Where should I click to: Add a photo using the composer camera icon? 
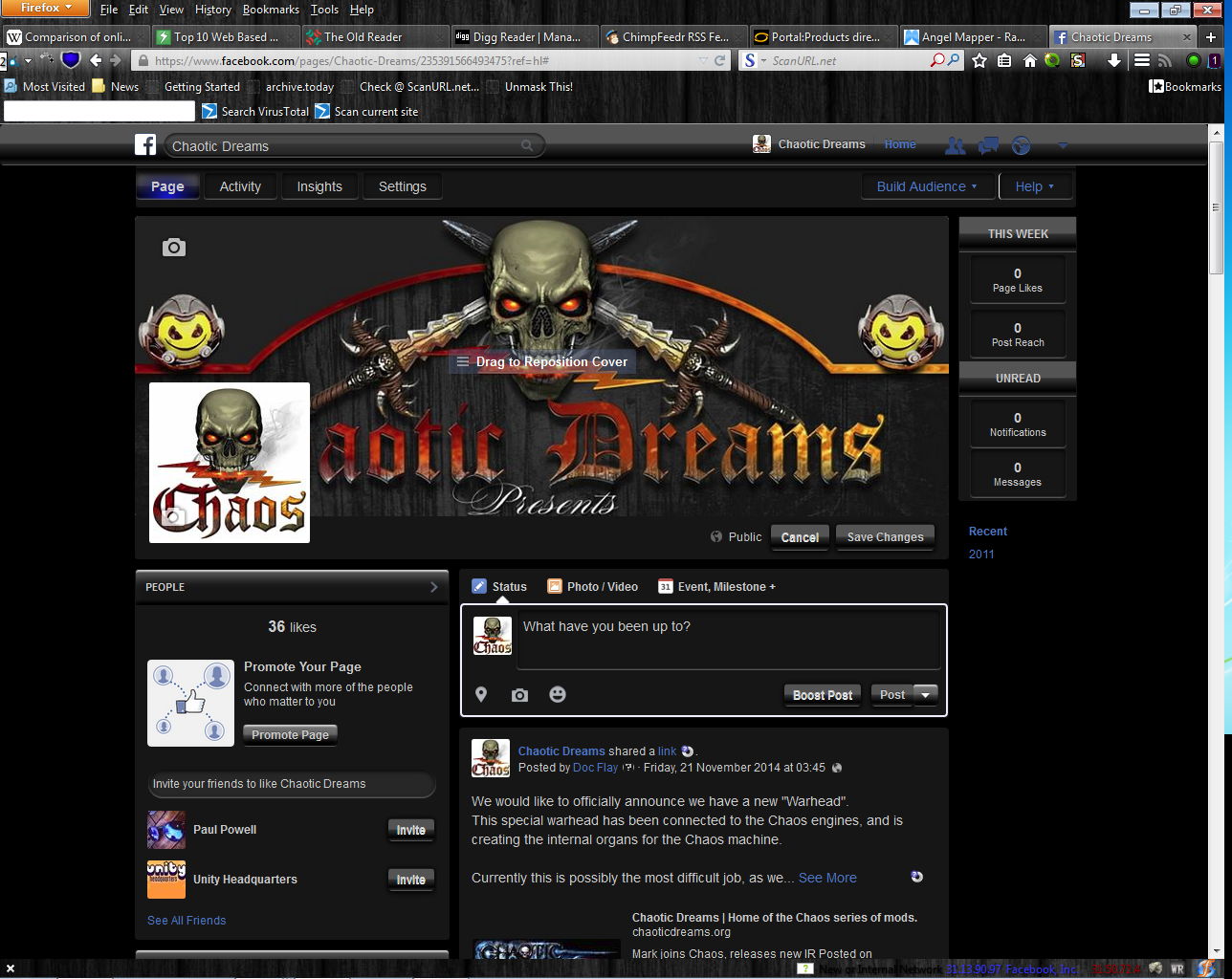click(x=519, y=695)
